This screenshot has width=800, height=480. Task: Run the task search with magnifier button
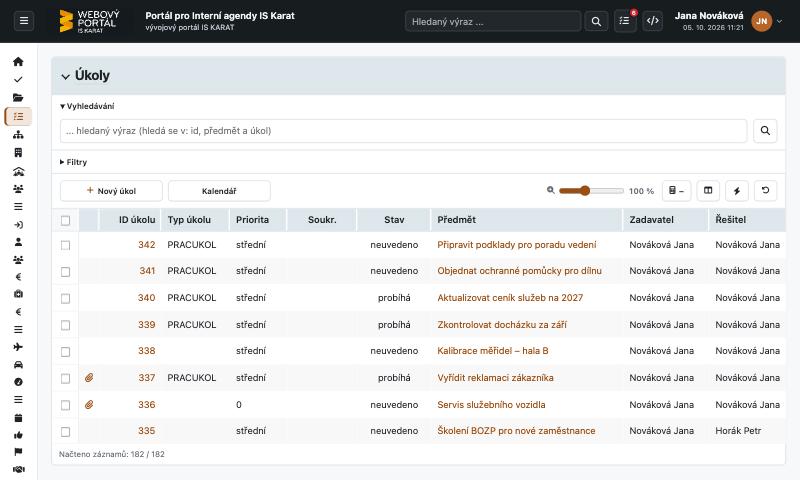765,131
